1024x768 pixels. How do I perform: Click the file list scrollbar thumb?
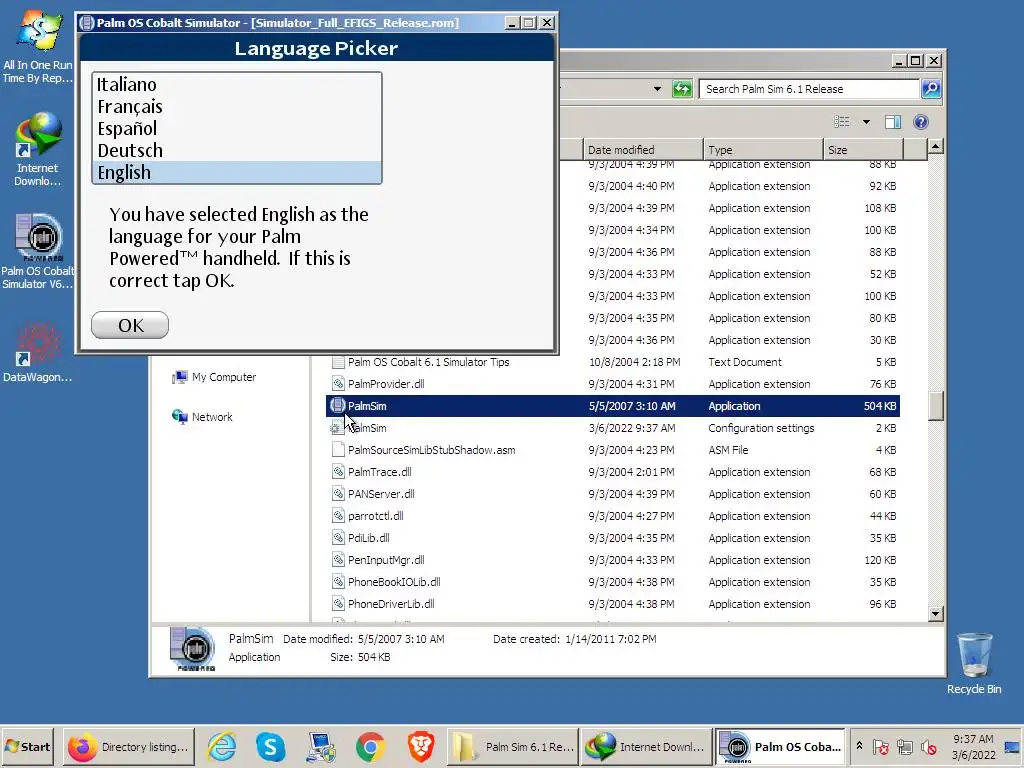click(935, 406)
